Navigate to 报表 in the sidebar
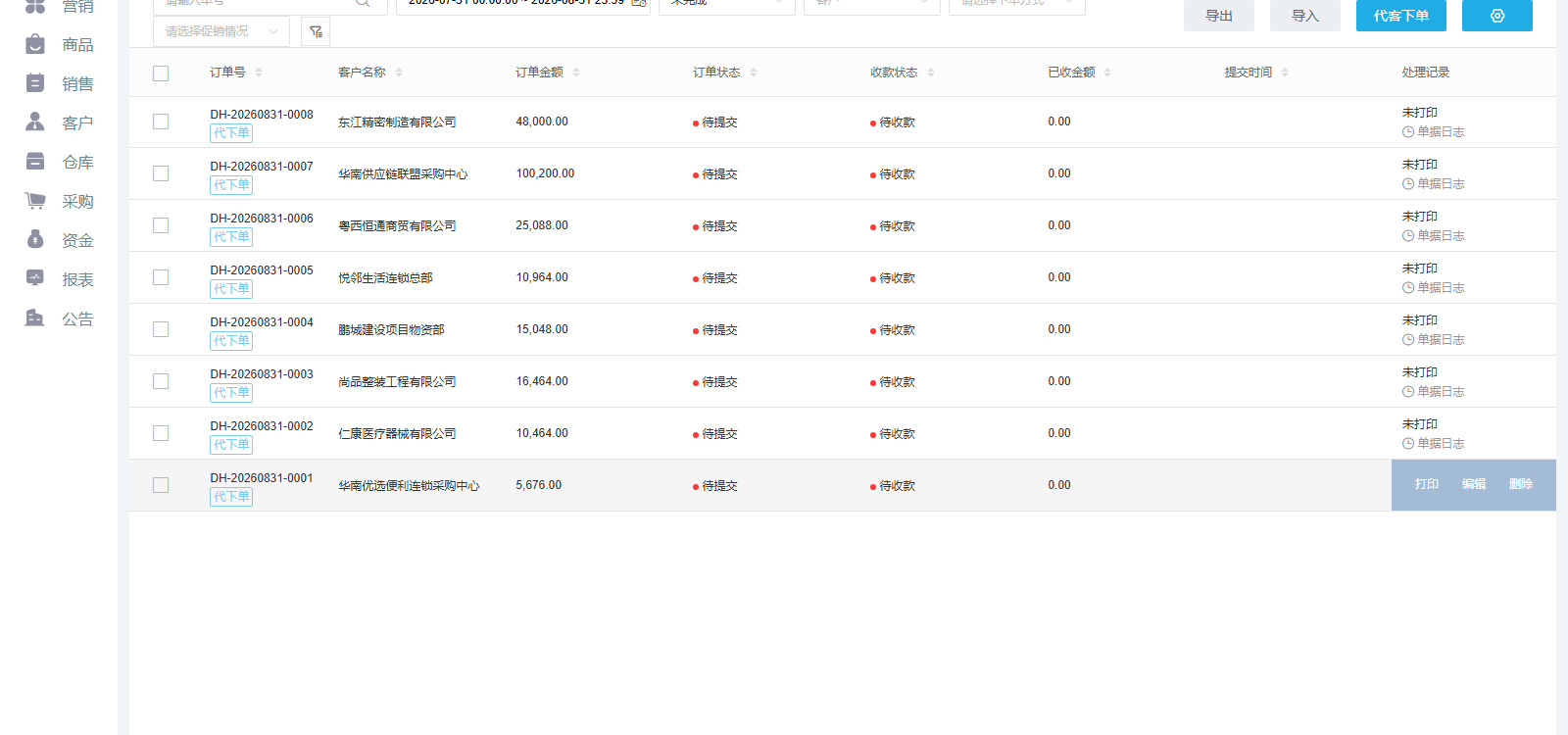The width and height of the screenshot is (1568, 735). point(77,279)
